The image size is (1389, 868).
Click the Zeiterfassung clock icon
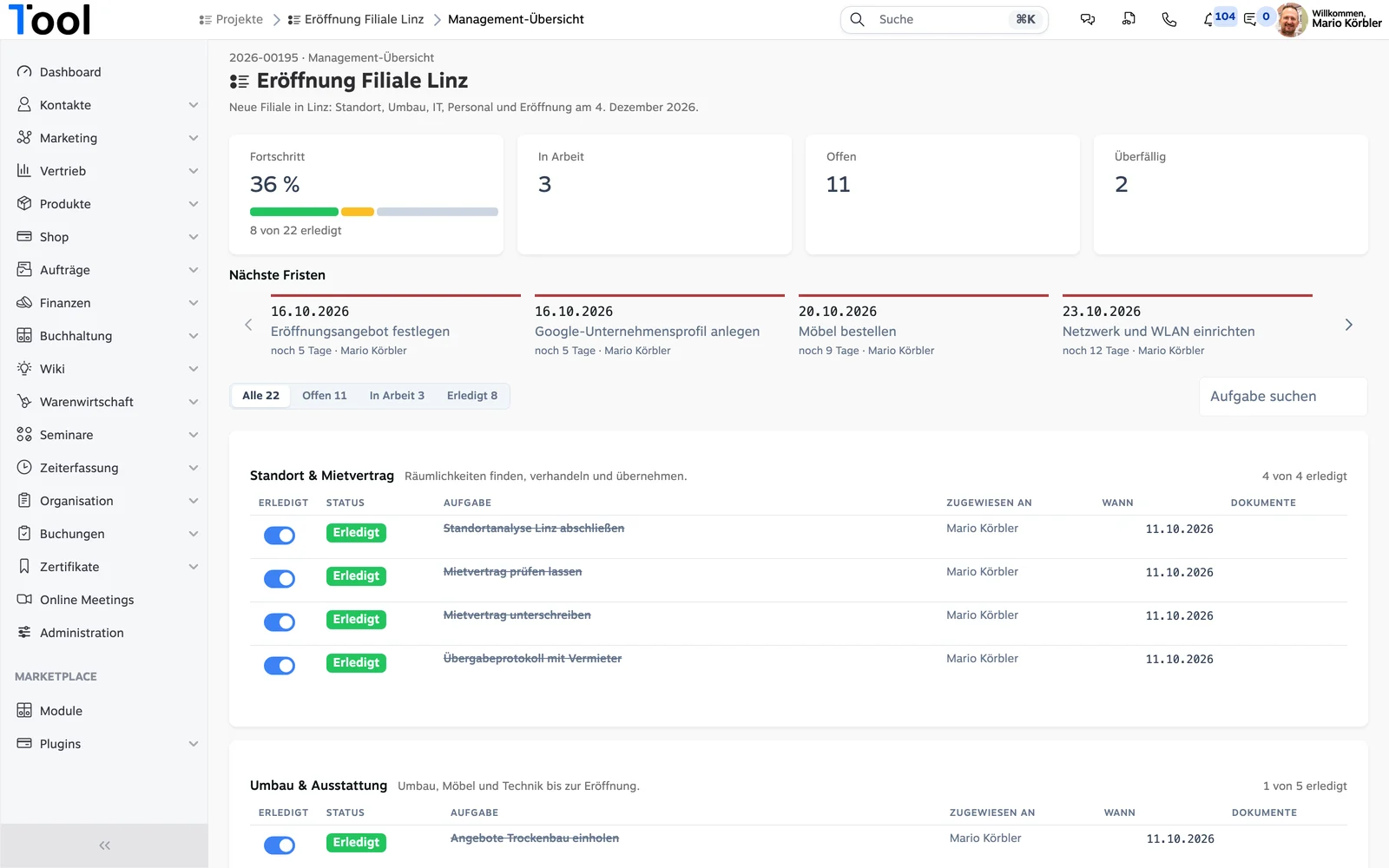point(24,468)
